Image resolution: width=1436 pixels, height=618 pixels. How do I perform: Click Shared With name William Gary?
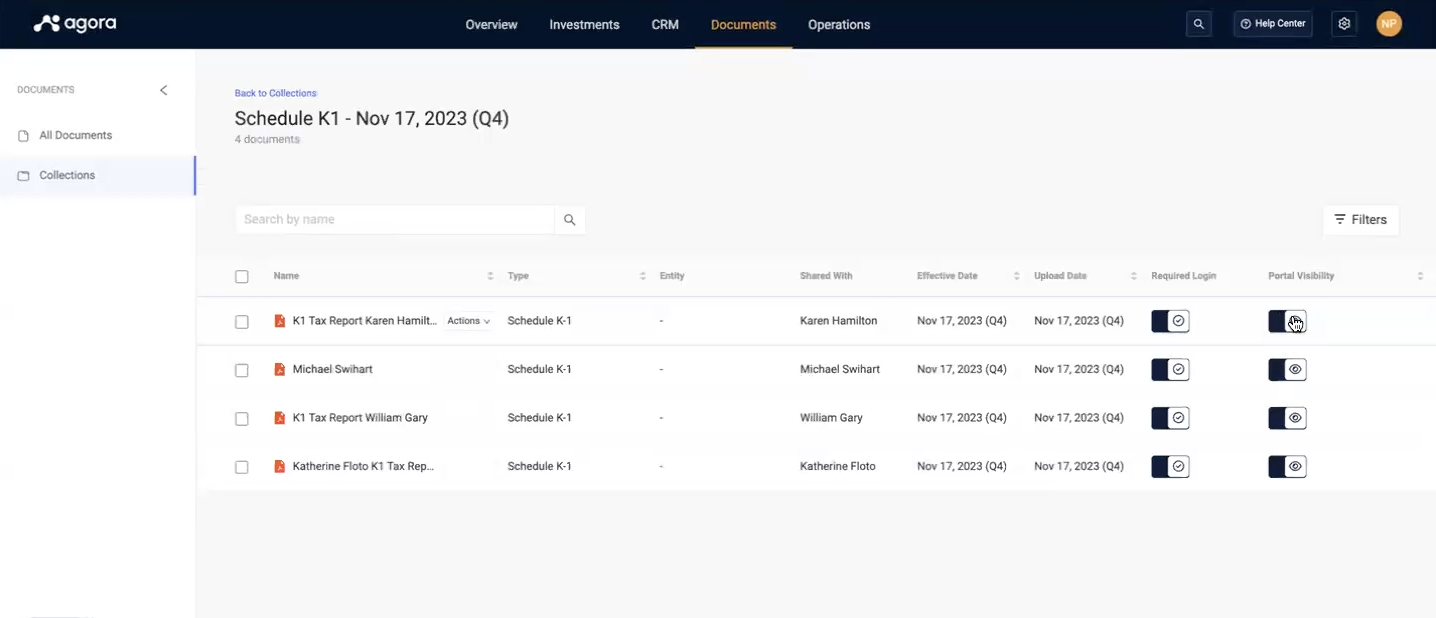(831, 418)
